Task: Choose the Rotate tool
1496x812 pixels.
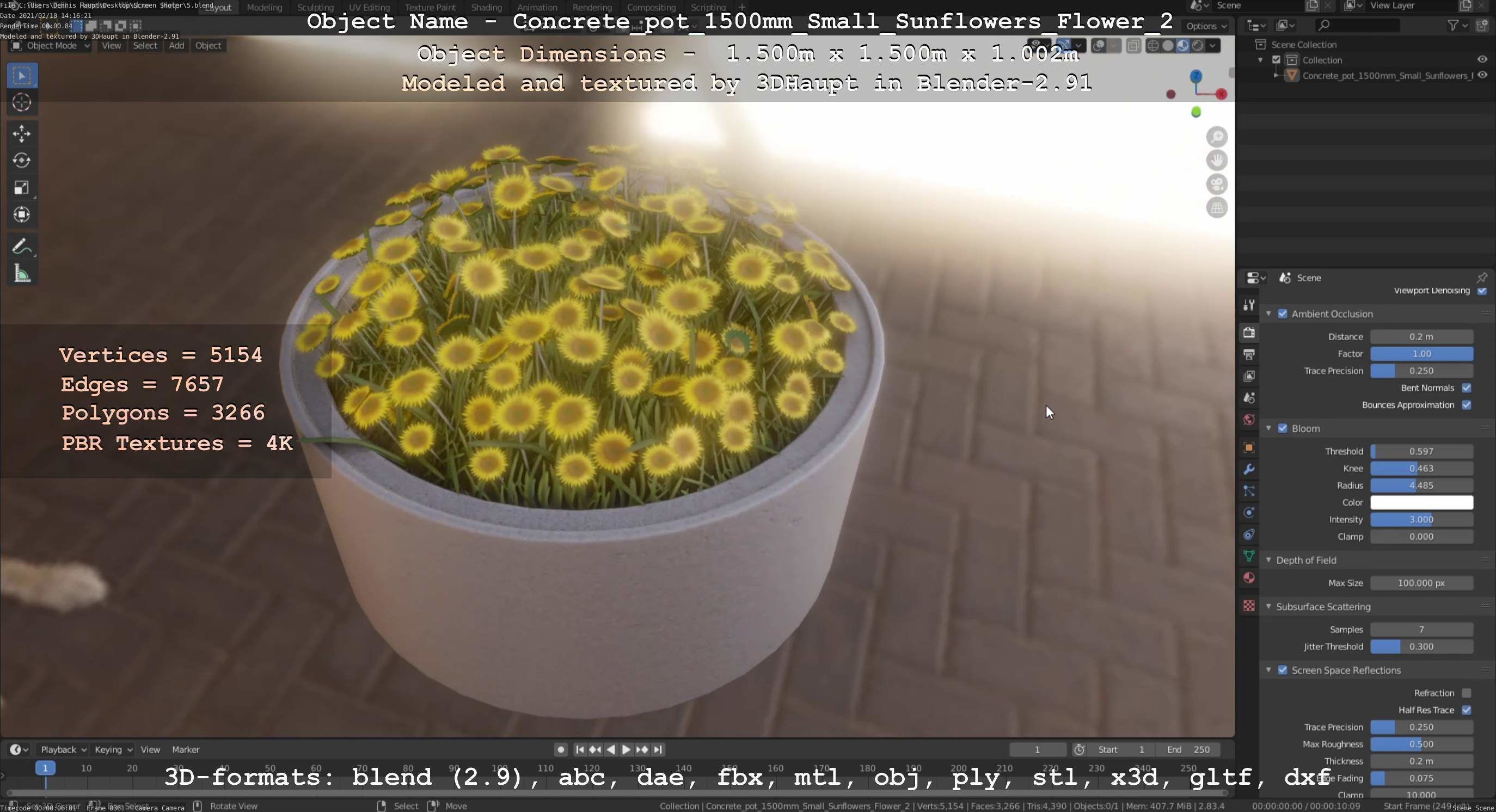Action: [22, 160]
